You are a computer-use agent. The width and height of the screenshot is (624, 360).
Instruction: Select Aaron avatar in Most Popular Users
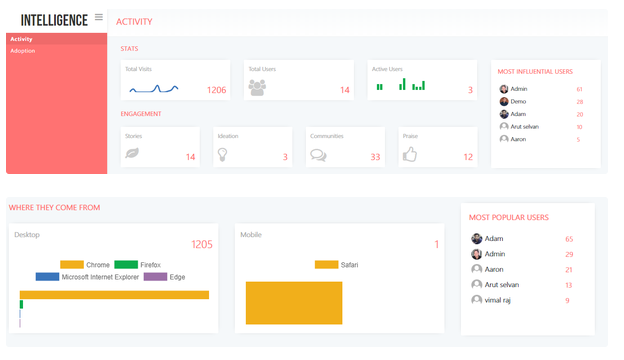click(476, 269)
